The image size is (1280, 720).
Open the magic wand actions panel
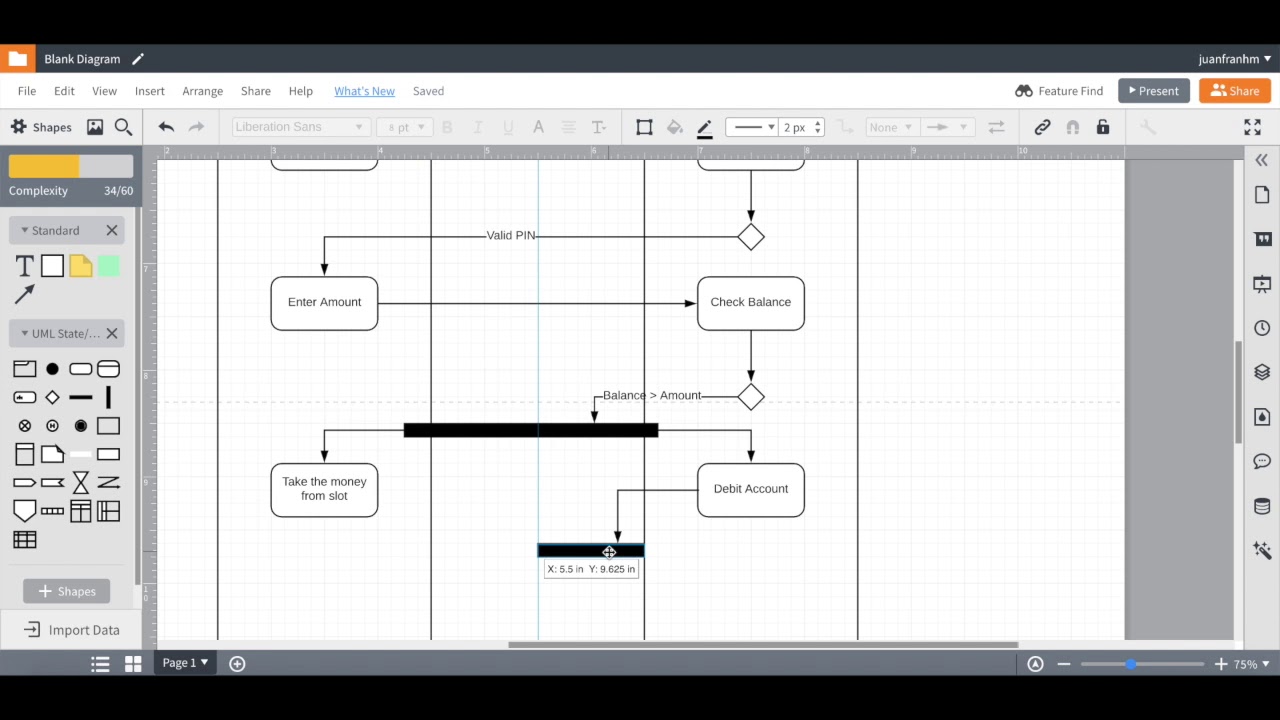(1262, 550)
